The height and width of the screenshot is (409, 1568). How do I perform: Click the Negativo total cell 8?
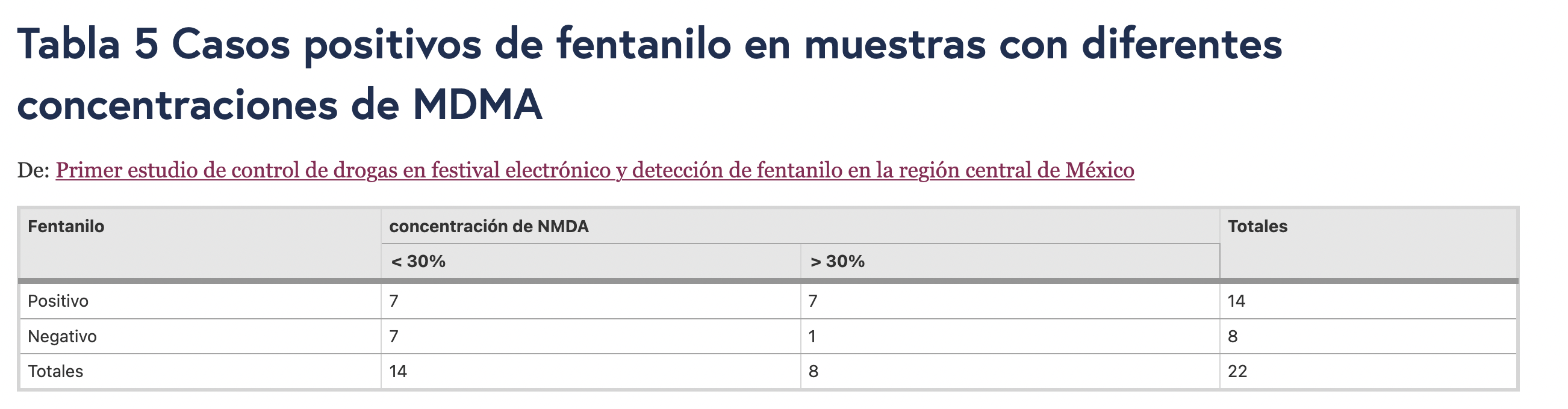pyautogui.click(x=1233, y=336)
